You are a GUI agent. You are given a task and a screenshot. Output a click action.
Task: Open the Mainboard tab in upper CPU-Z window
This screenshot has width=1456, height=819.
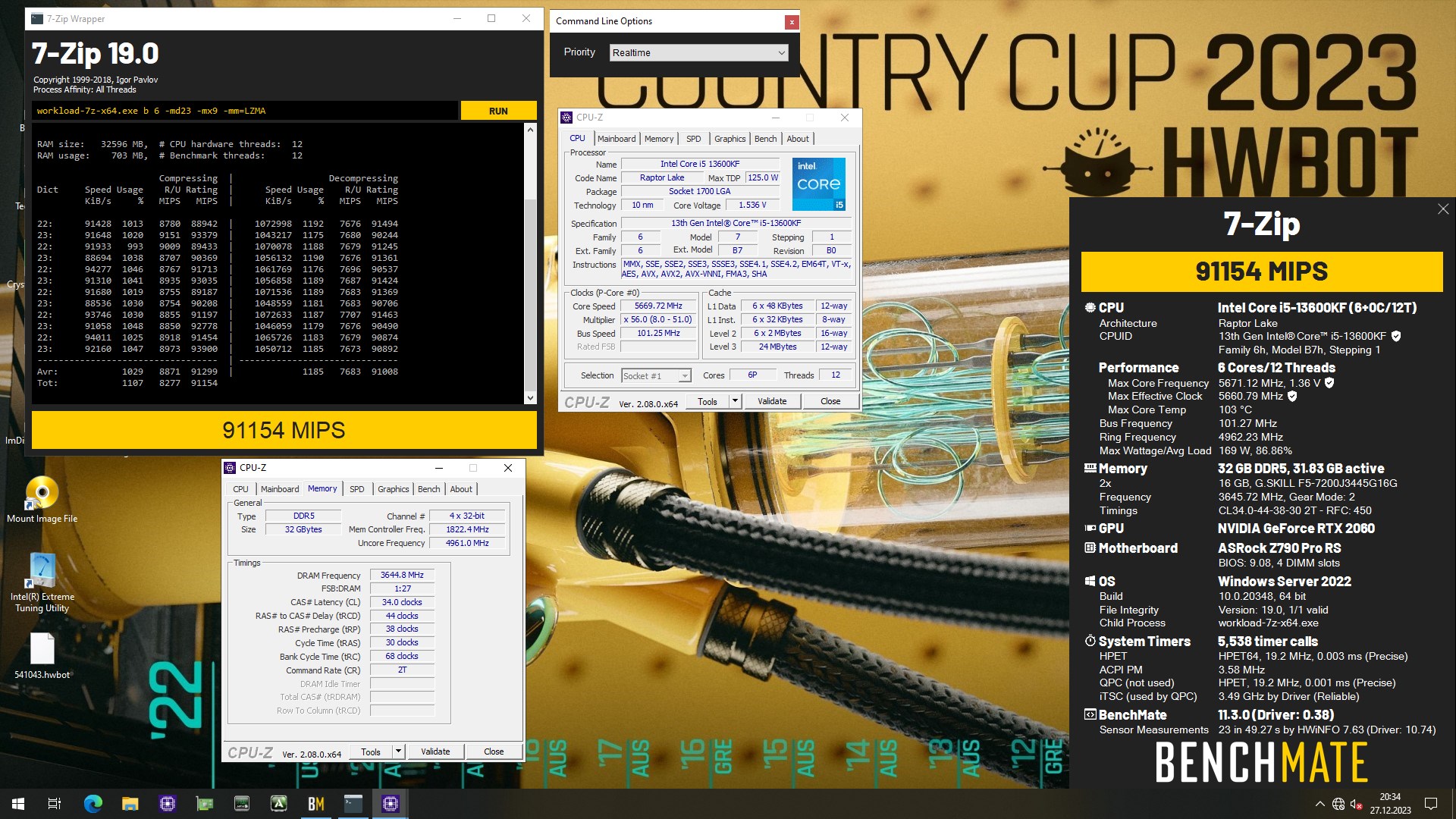[616, 139]
